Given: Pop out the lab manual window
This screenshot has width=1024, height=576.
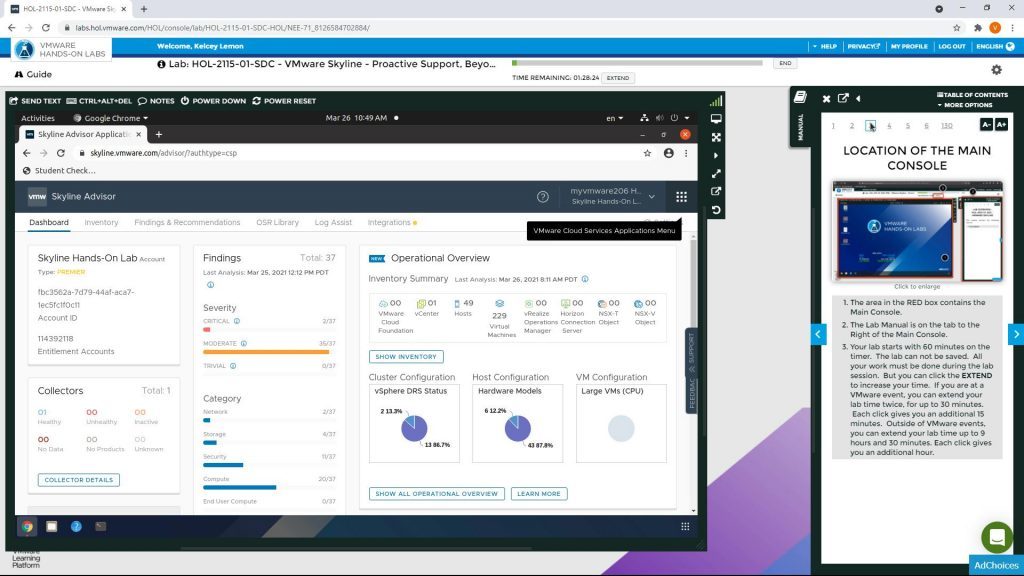Looking at the screenshot, I should (843, 98).
